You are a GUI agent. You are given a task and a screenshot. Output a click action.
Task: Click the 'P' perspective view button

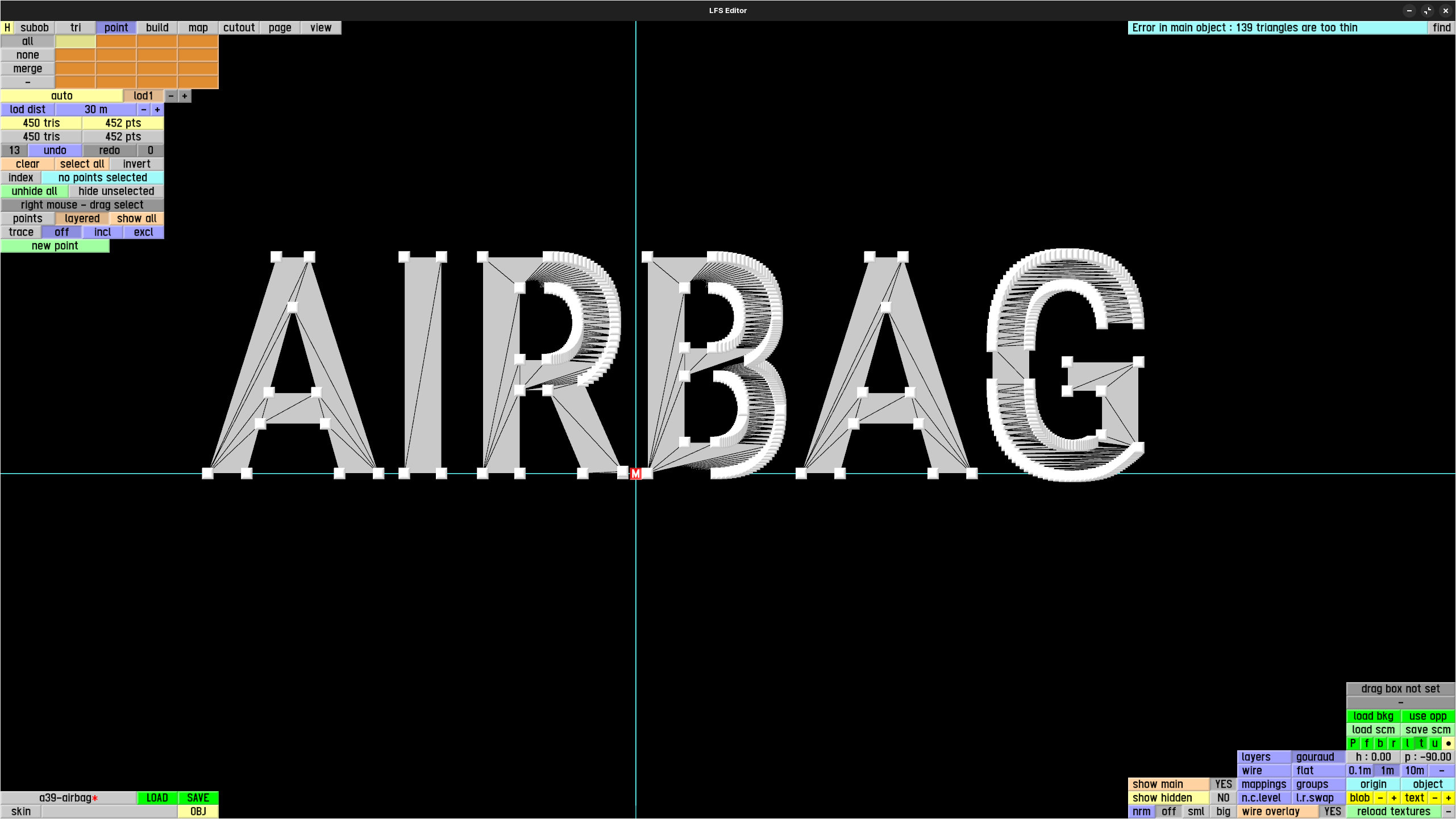click(1353, 743)
